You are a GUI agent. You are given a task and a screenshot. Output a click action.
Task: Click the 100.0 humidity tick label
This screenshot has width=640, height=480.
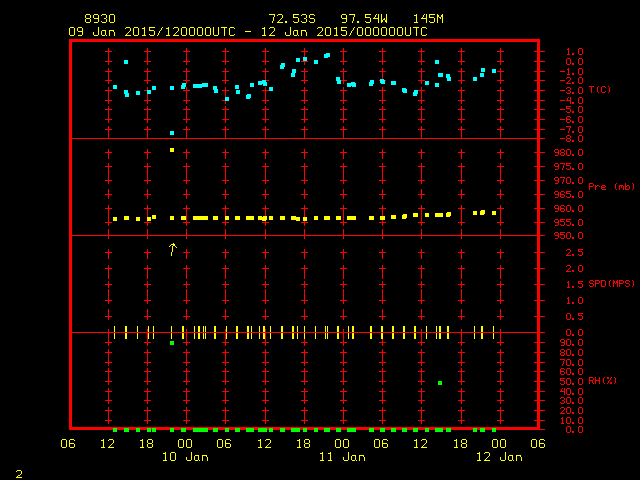(563, 333)
